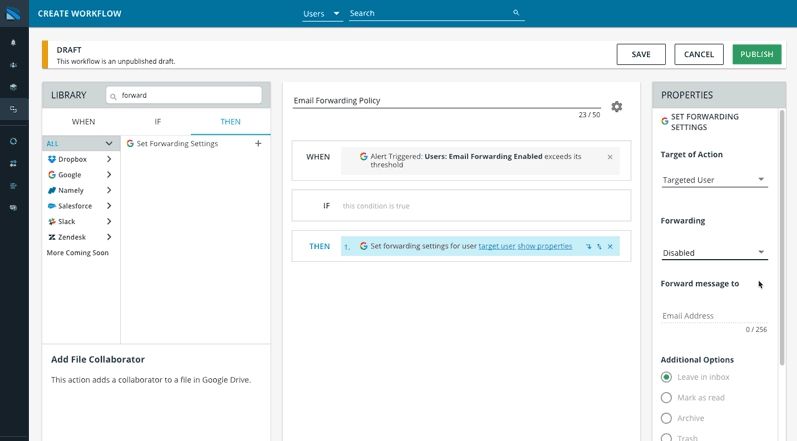Select Set Forwarding Settings in the library list

(x=177, y=144)
